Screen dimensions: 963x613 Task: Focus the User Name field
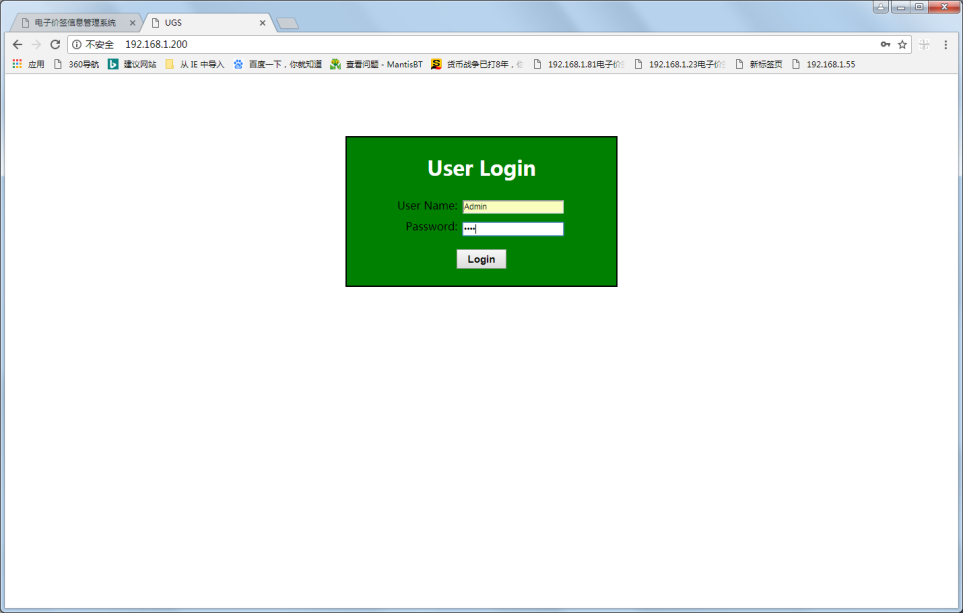coord(513,207)
